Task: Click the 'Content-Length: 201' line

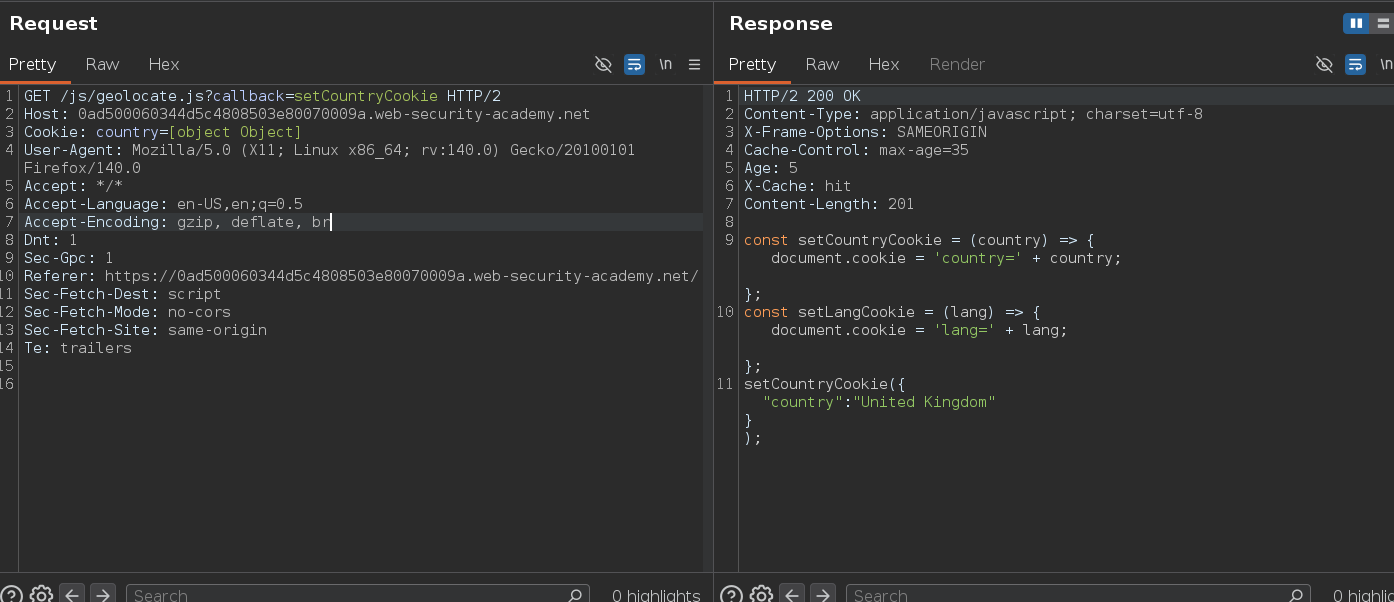Action: point(829,204)
